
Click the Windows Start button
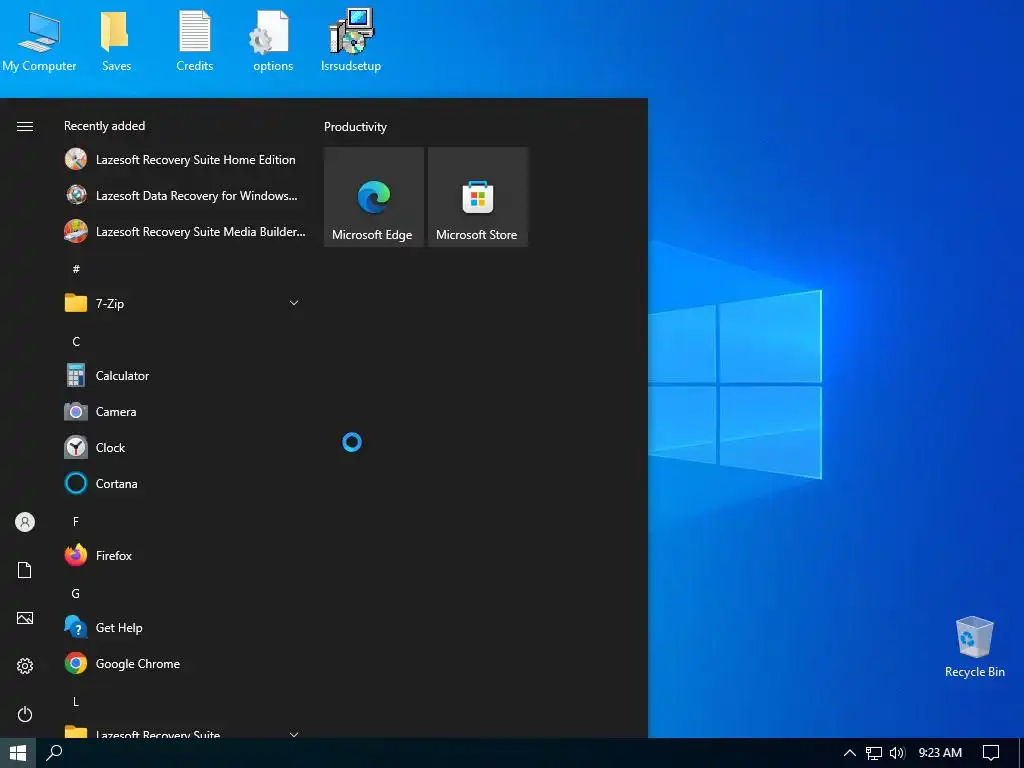18,753
